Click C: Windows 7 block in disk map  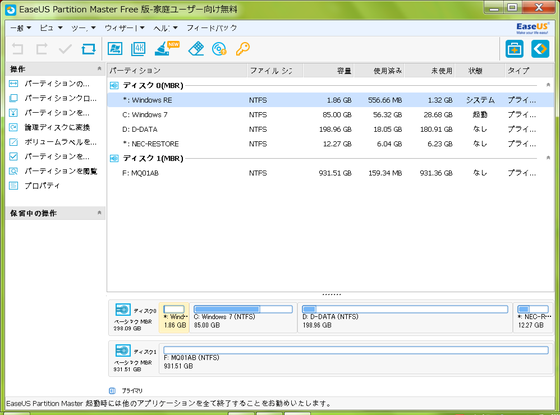tap(243, 317)
